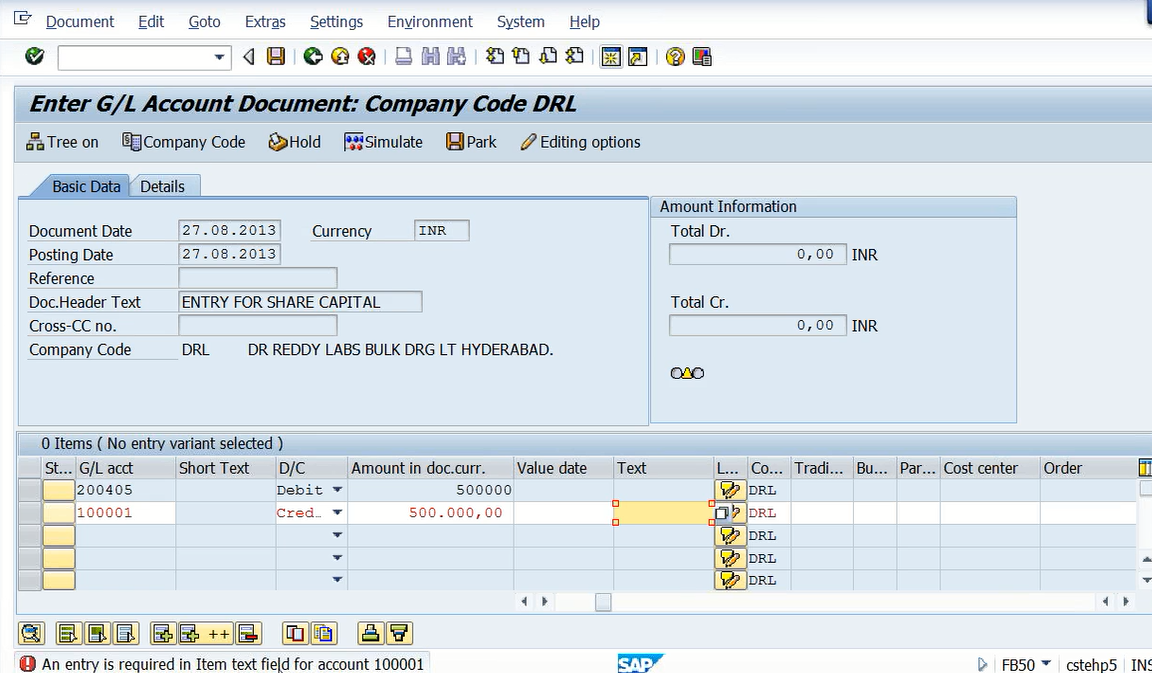Click the Create New Session icon
This screenshot has height=673, width=1152.
611,57
